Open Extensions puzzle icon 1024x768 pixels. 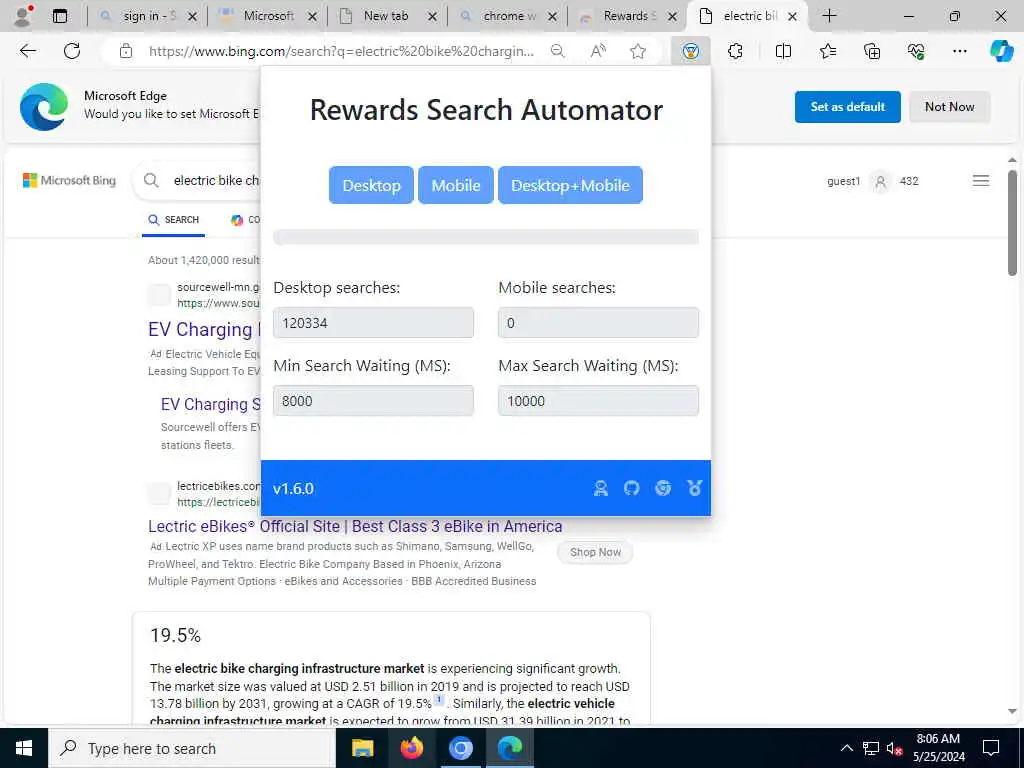point(735,51)
